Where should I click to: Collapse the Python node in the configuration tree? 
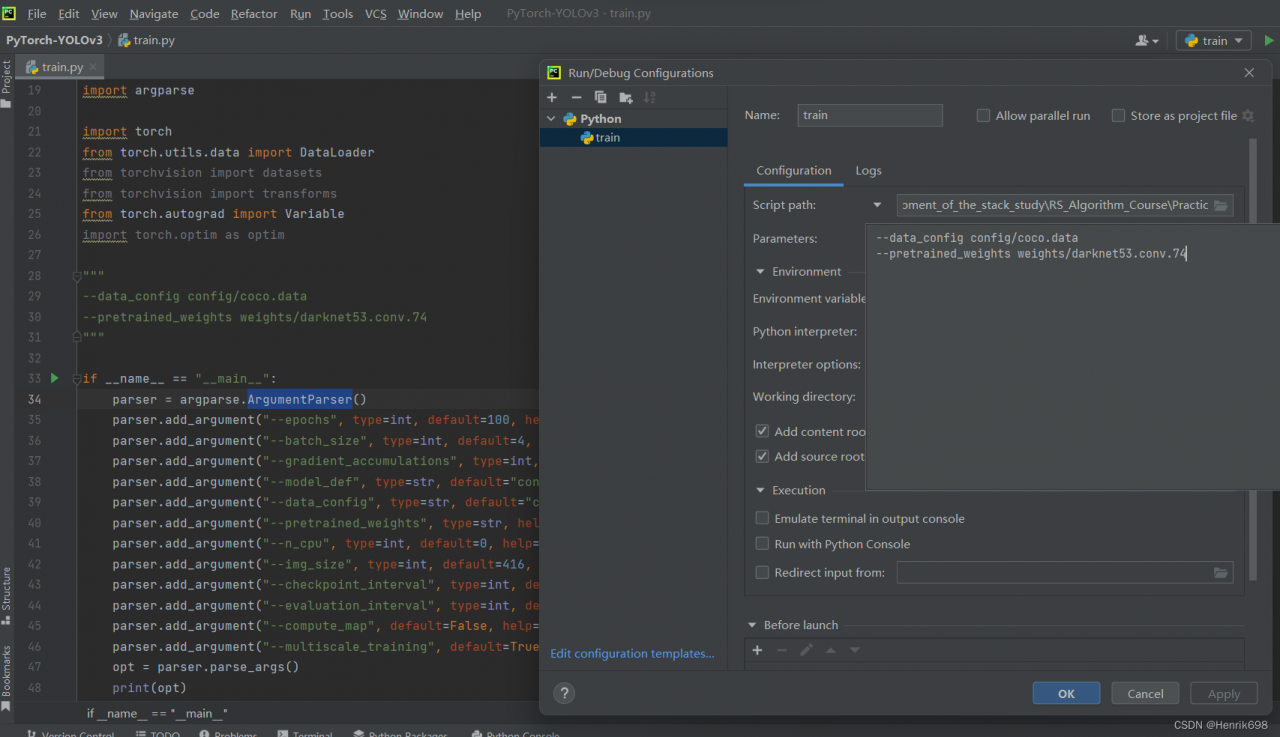551,119
